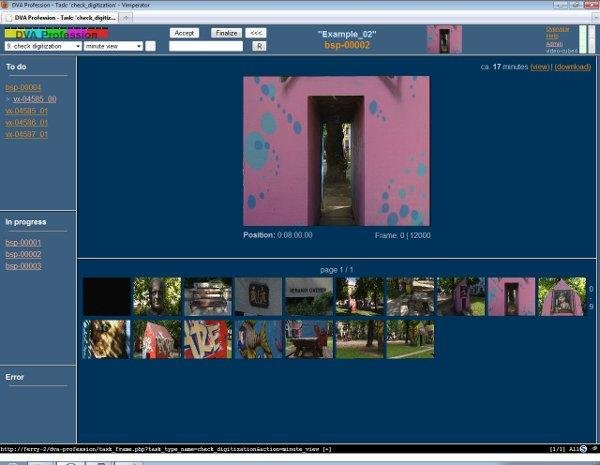600x465 pixels.
Task: Click the small 'R' button
Action: (x=259, y=46)
